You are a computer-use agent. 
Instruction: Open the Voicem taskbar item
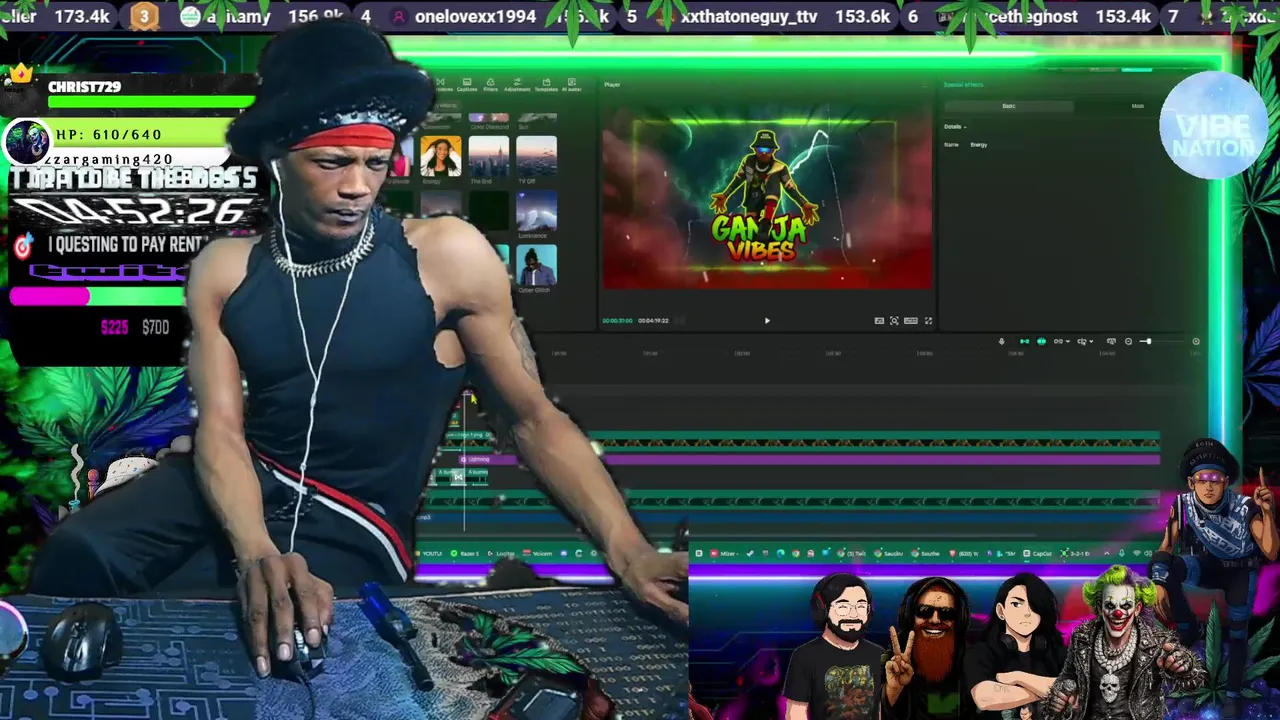tap(535, 553)
